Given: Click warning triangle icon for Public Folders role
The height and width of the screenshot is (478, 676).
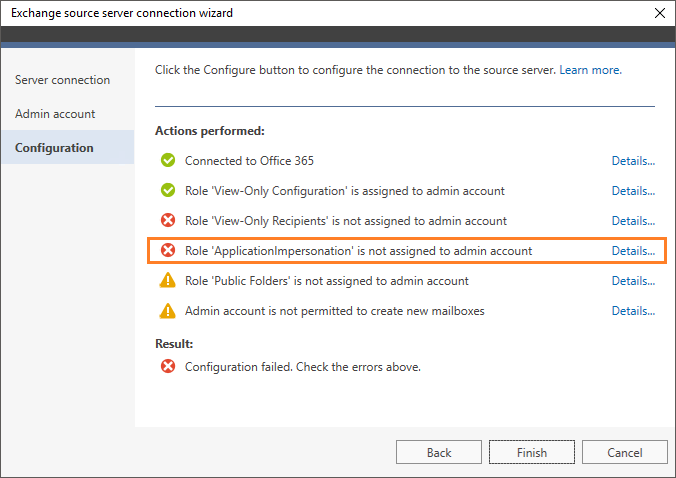Looking at the screenshot, I should coord(168,280).
